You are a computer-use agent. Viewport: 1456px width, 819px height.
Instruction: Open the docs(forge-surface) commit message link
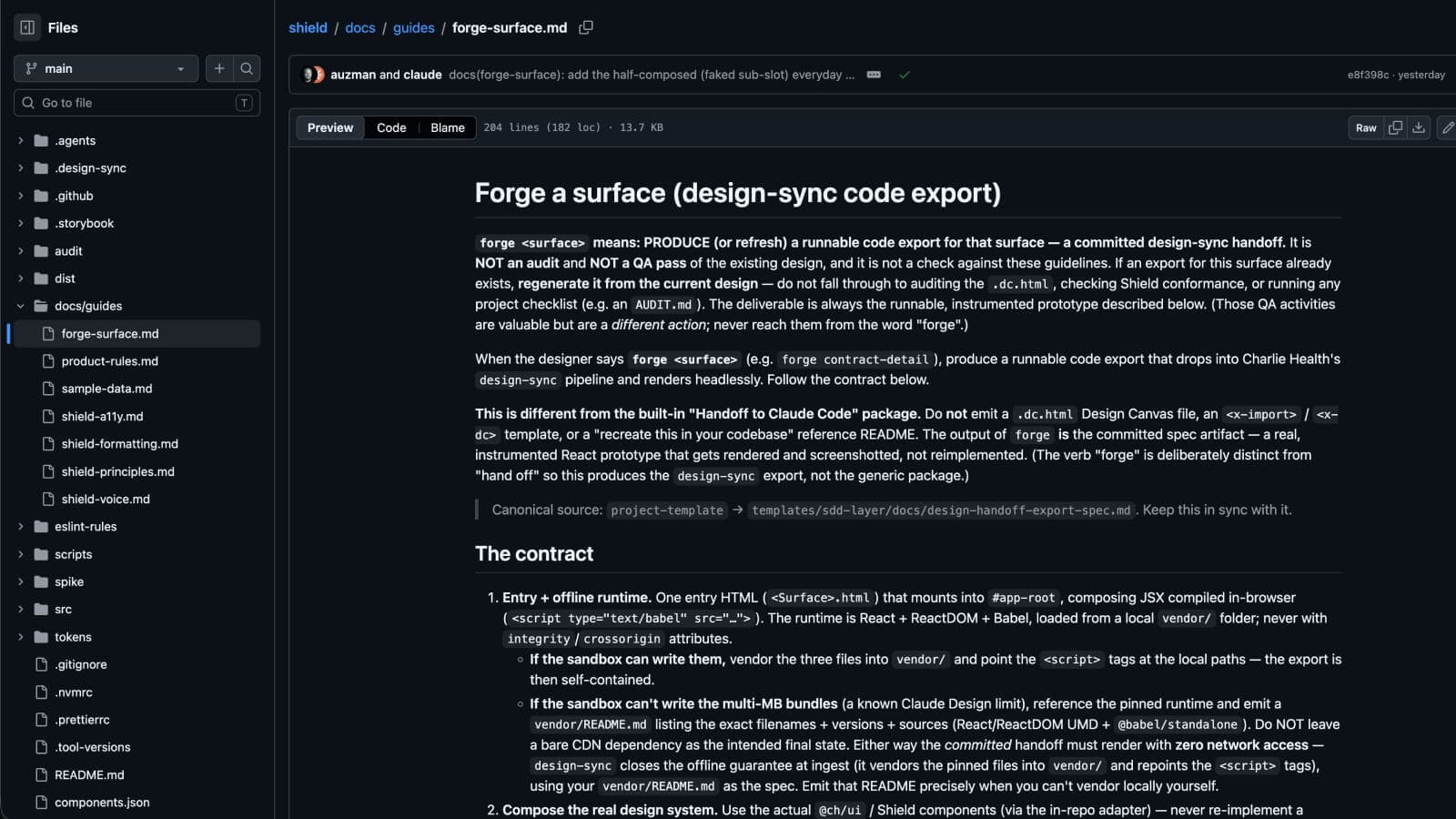(652, 75)
